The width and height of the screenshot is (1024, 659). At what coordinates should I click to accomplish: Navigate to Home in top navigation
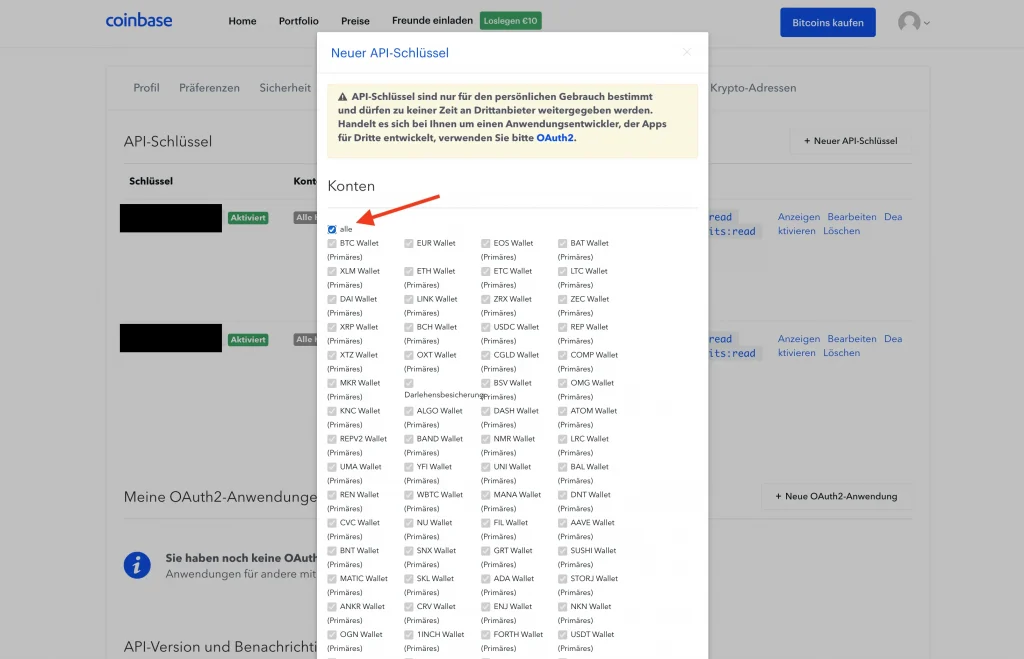pyautogui.click(x=242, y=21)
